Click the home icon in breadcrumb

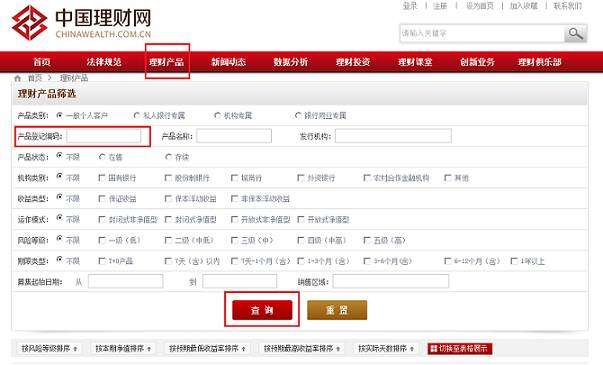[x=17, y=78]
